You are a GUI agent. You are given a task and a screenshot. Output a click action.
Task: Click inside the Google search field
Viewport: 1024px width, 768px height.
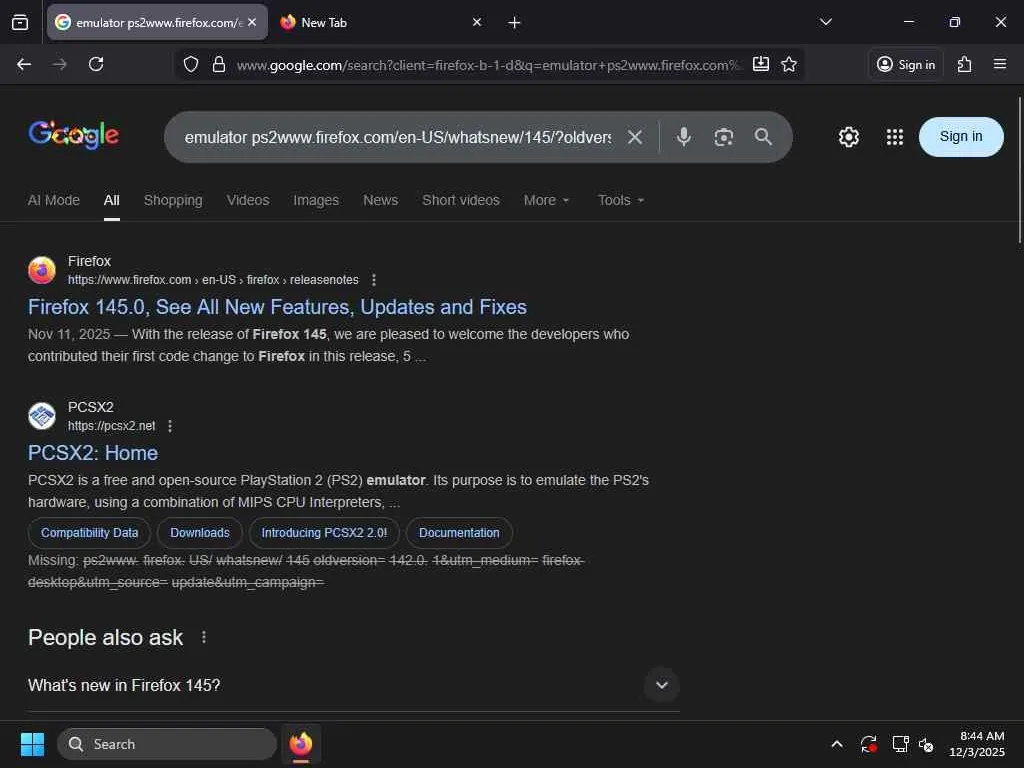(x=398, y=137)
